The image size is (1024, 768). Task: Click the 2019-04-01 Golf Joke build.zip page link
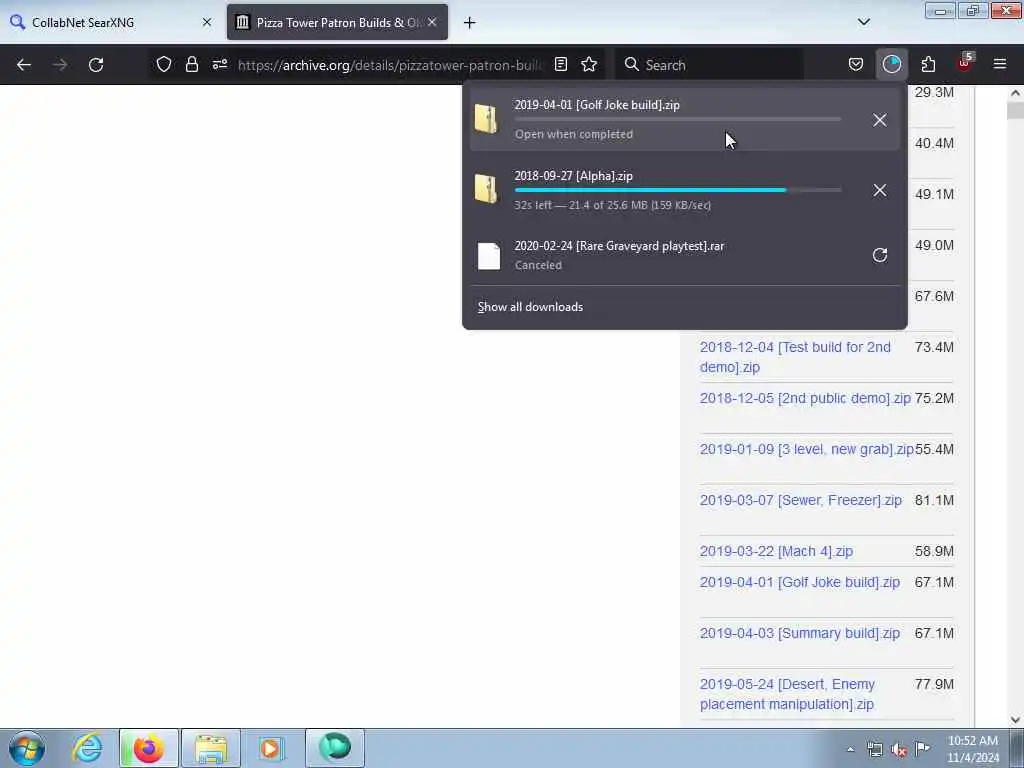[800, 582]
